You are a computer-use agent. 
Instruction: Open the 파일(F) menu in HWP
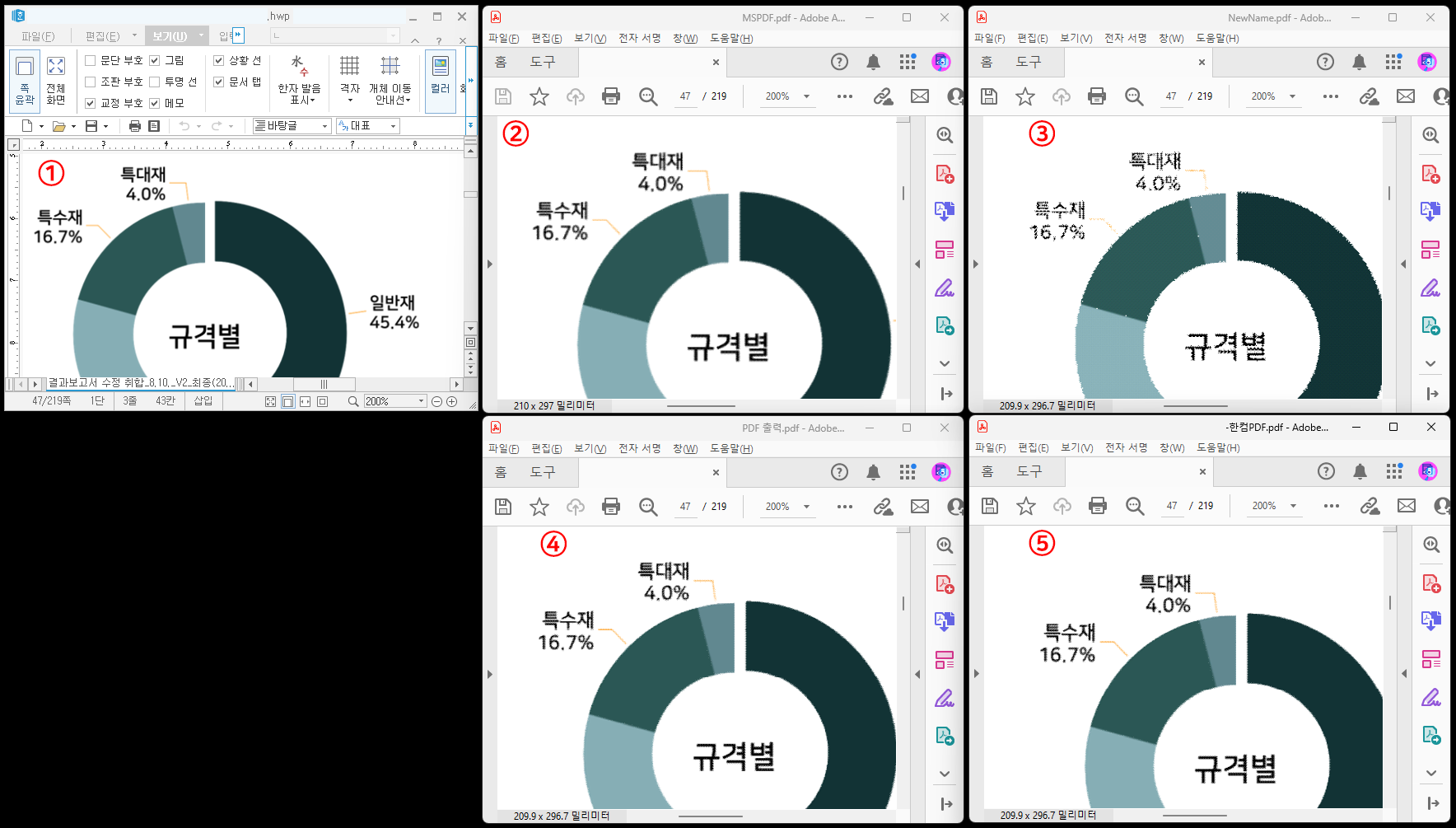tap(38, 36)
